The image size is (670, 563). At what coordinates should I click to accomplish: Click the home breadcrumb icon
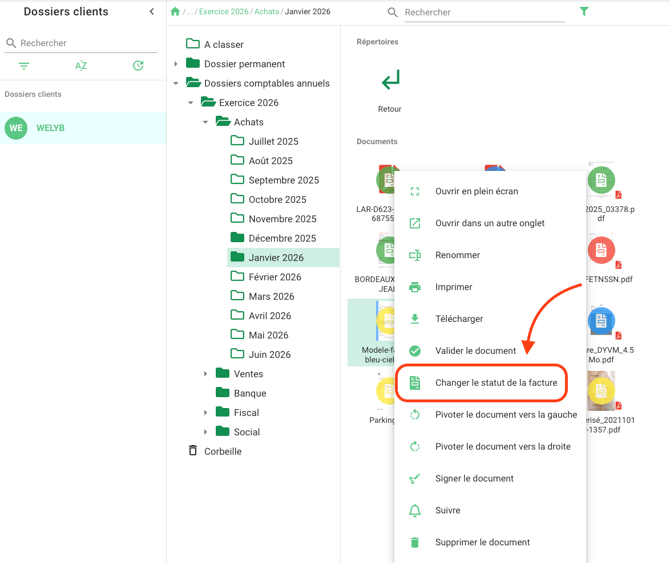pyautogui.click(x=175, y=12)
